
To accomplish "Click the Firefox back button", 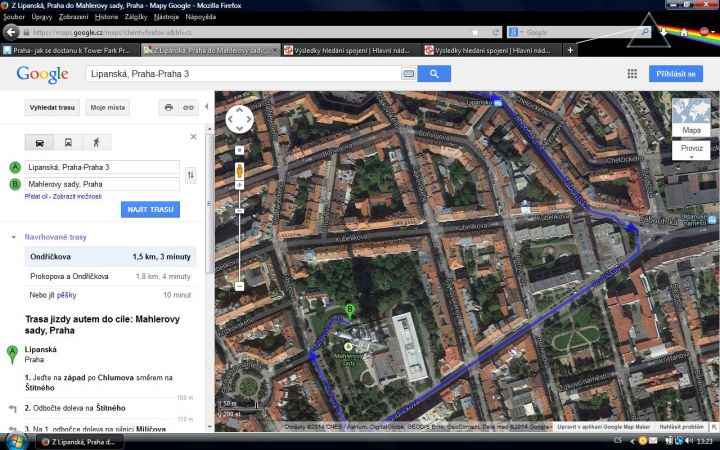I will click(x=11, y=32).
